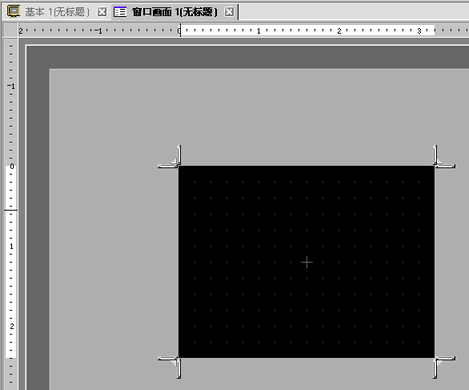The width and height of the screenshot is (469, 390).
Task: Click the position indicator line on vertical ruler
Action: pos(11,210)
